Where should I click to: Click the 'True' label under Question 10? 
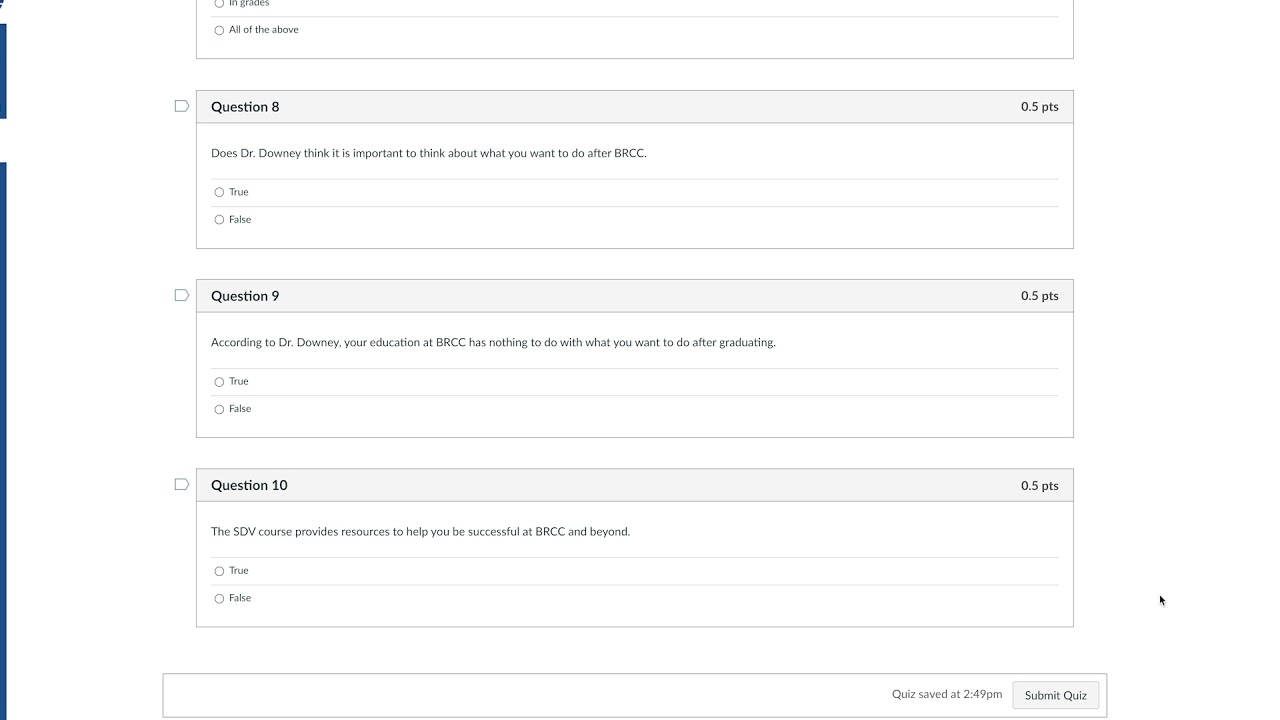point(239,571)
